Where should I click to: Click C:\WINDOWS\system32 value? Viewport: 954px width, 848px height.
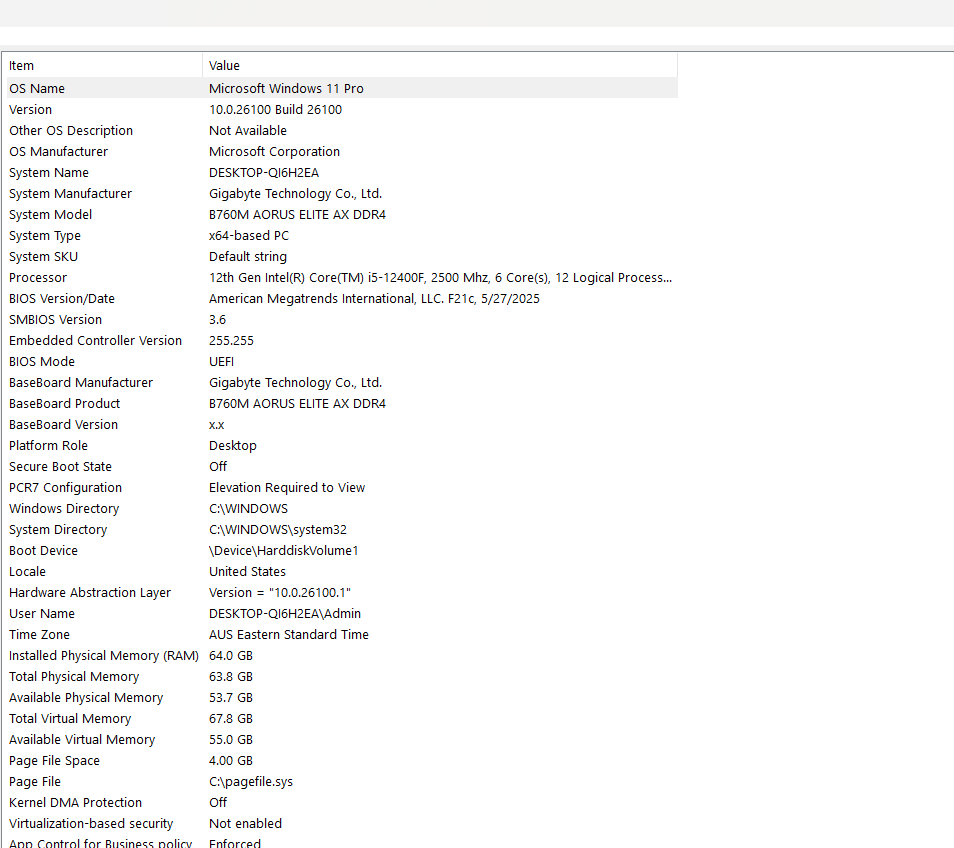[277, 529]
